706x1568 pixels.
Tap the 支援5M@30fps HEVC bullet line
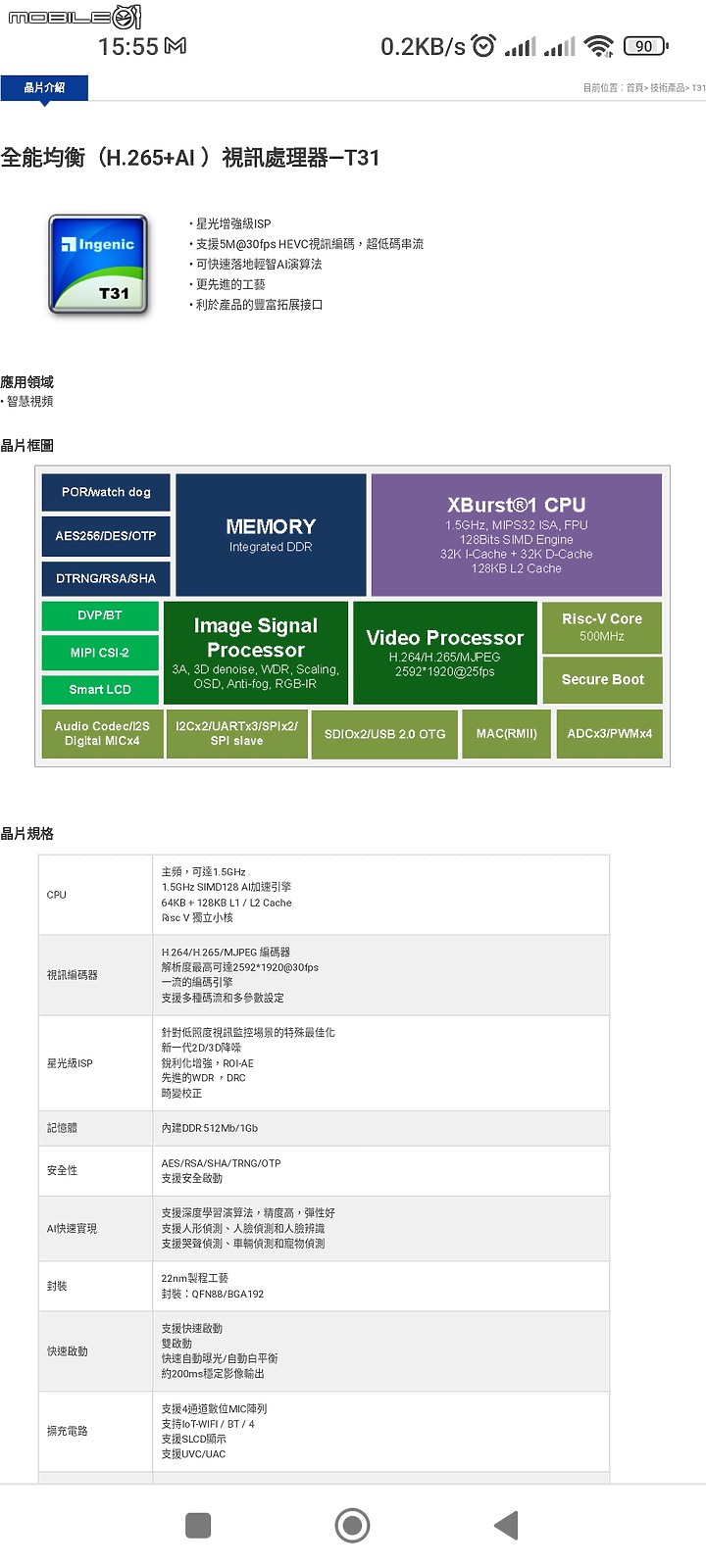pos(307,244)
